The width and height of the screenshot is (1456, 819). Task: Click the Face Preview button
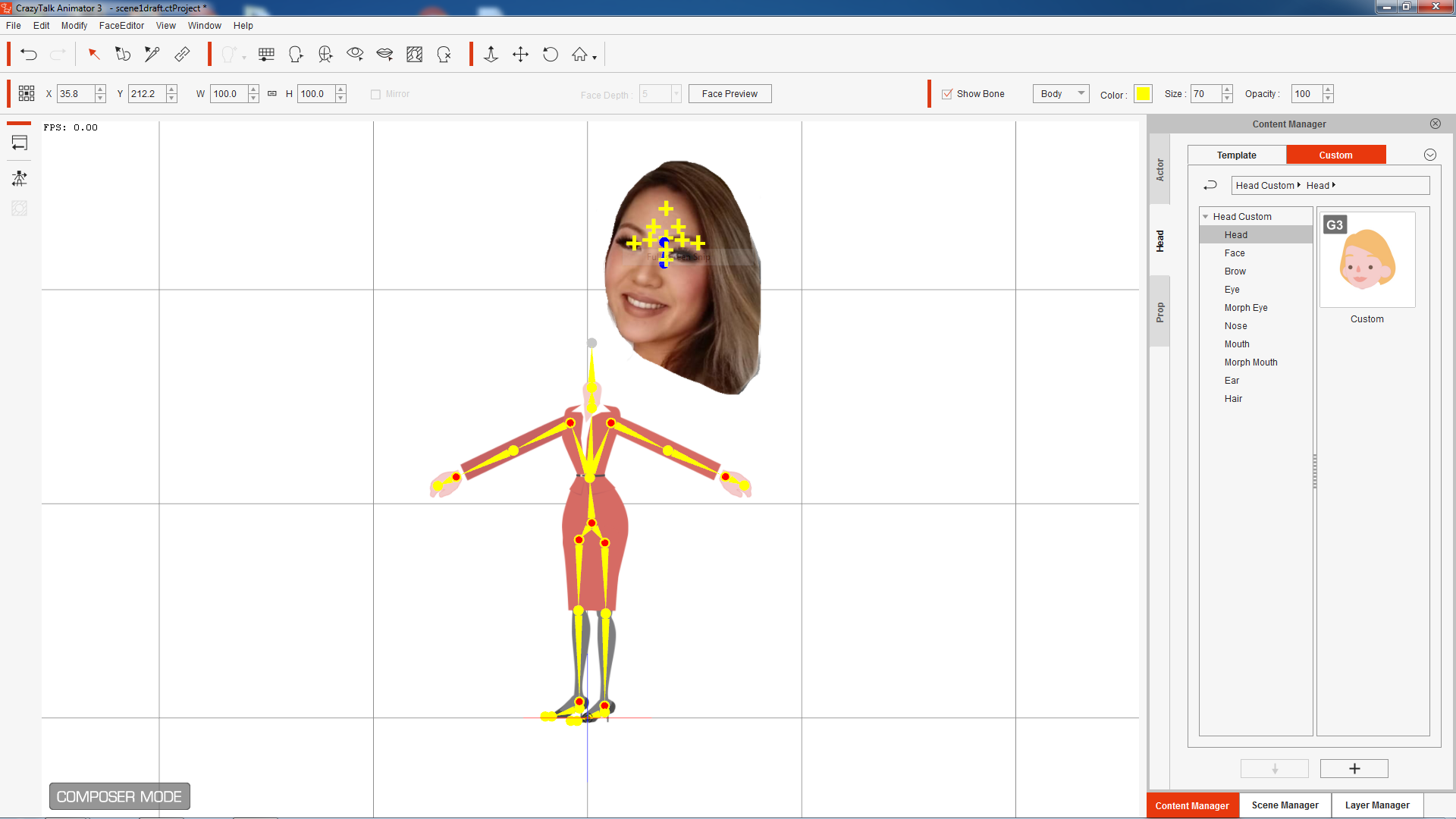click(730, 93)
